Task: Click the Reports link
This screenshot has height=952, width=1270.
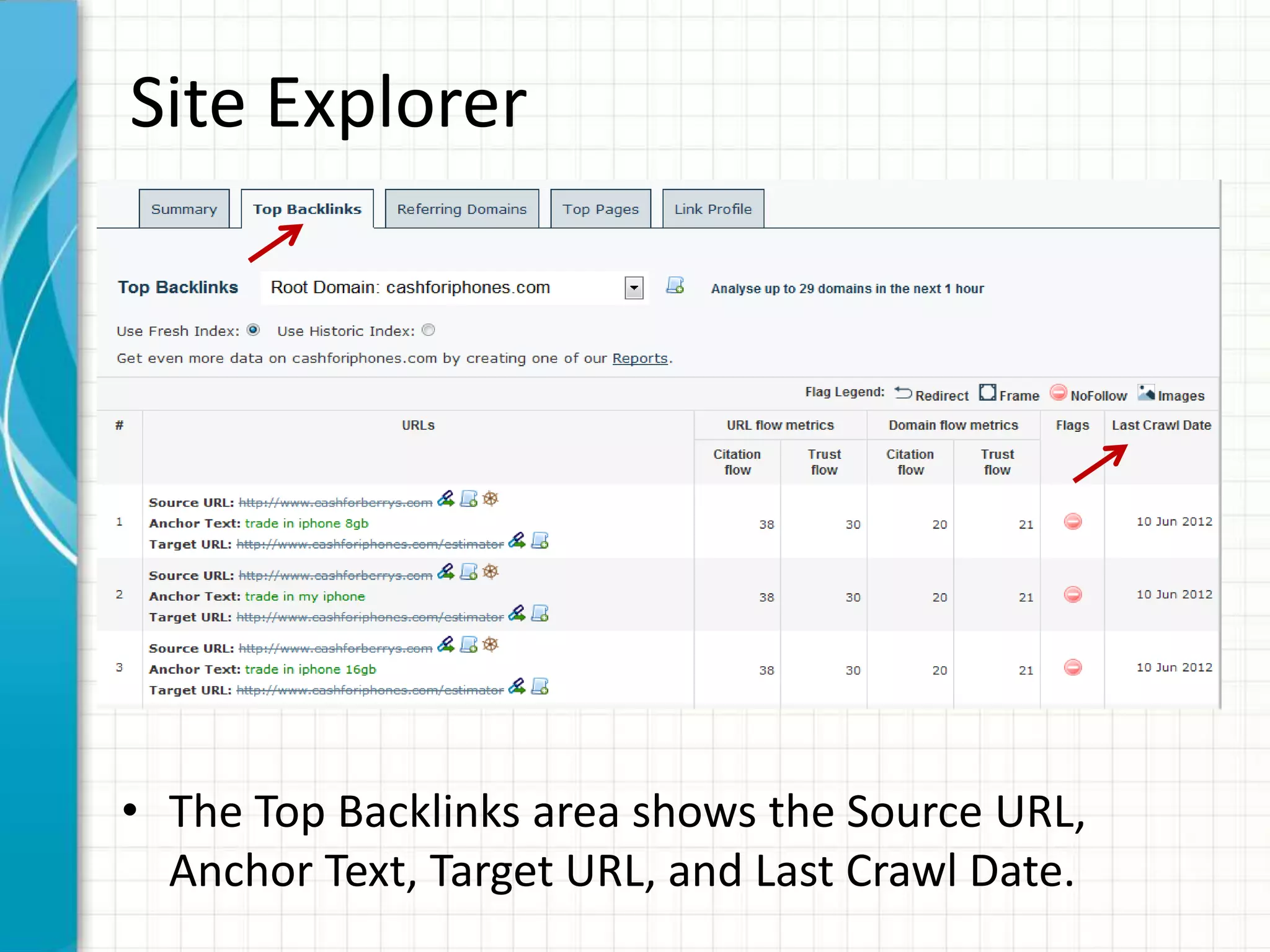Action: (x=640, y=358)
